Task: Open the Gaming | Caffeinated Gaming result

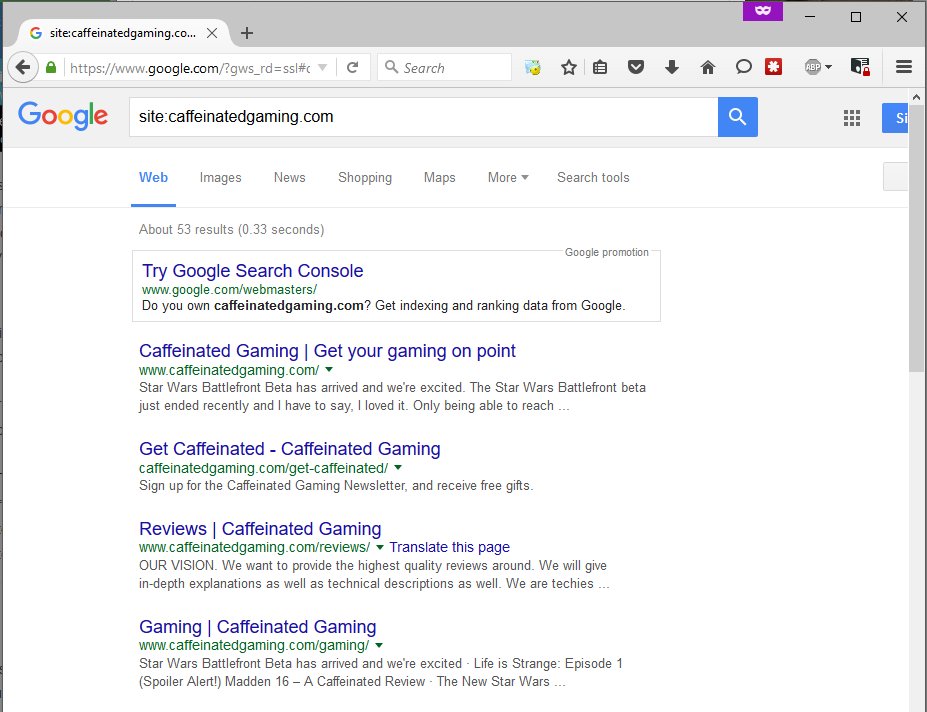Action: click(257, 626)
